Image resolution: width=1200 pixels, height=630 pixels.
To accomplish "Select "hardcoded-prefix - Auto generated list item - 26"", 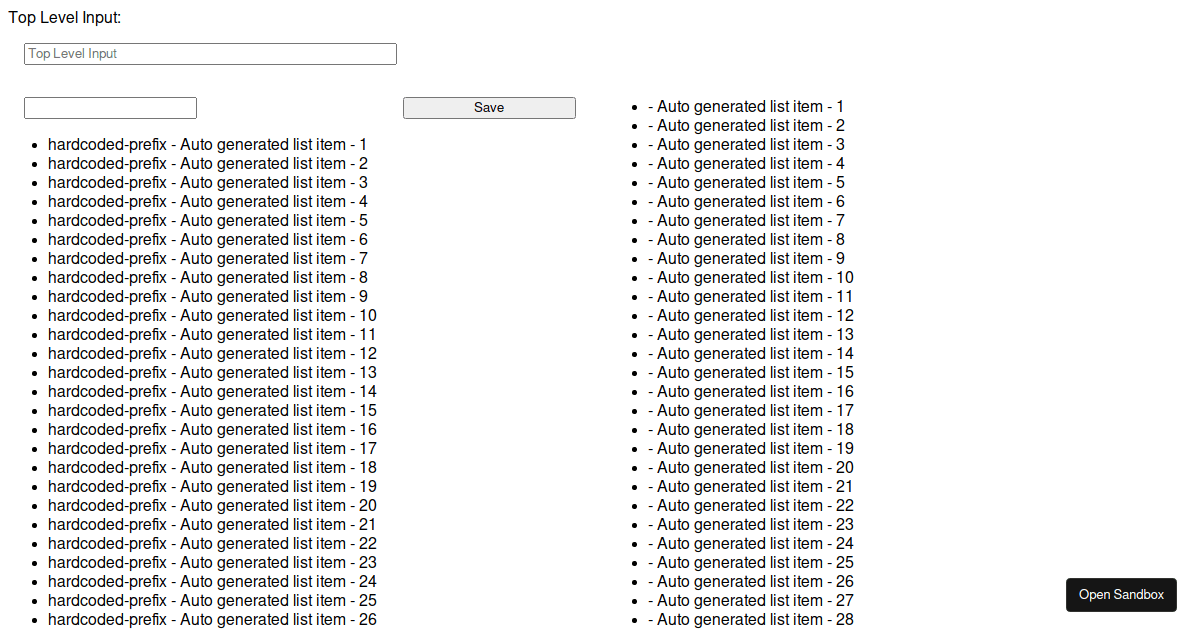I will [x=212, y=620].
